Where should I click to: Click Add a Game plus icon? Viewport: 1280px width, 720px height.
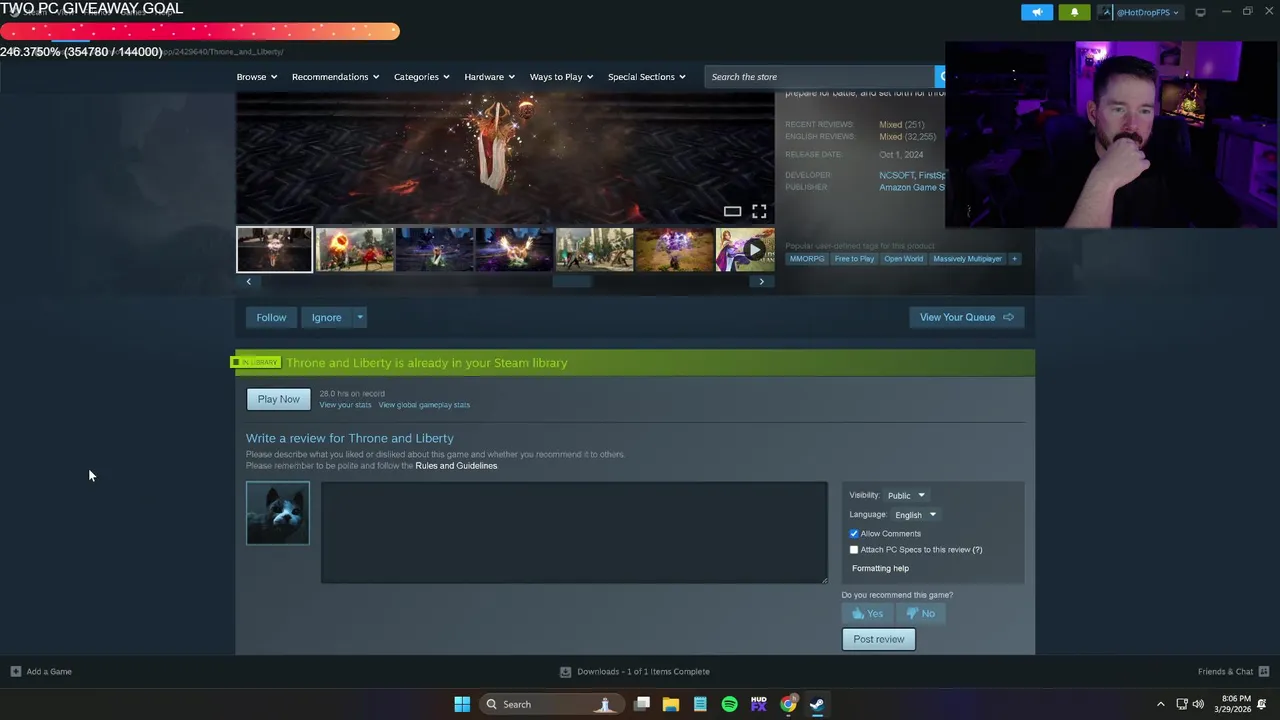[15, 672]
